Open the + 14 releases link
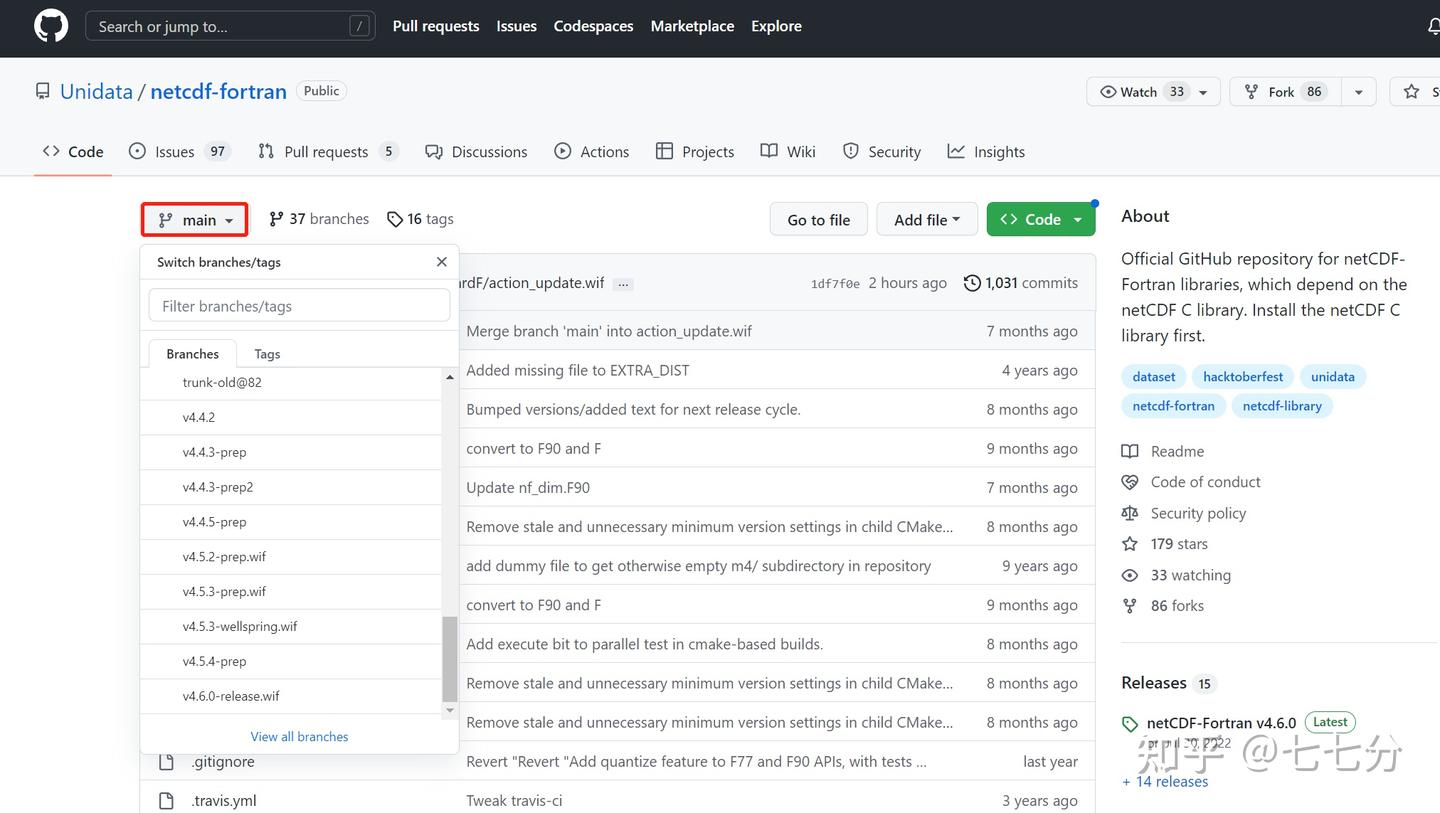This screenshot has width=1440, height=813. pyautogui.click(x=1165, y=782)
